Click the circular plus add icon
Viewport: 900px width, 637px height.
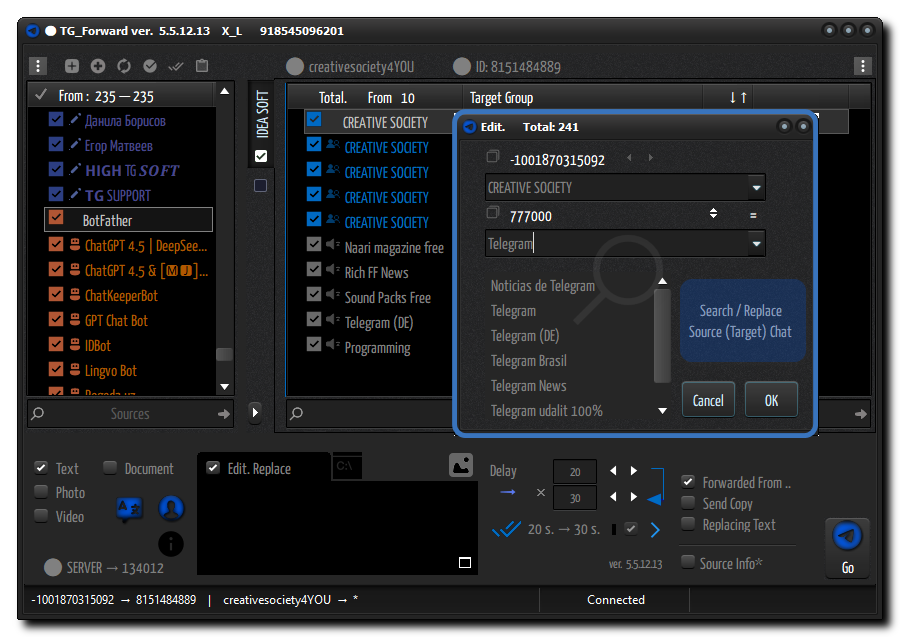click(x=98, y=66)
